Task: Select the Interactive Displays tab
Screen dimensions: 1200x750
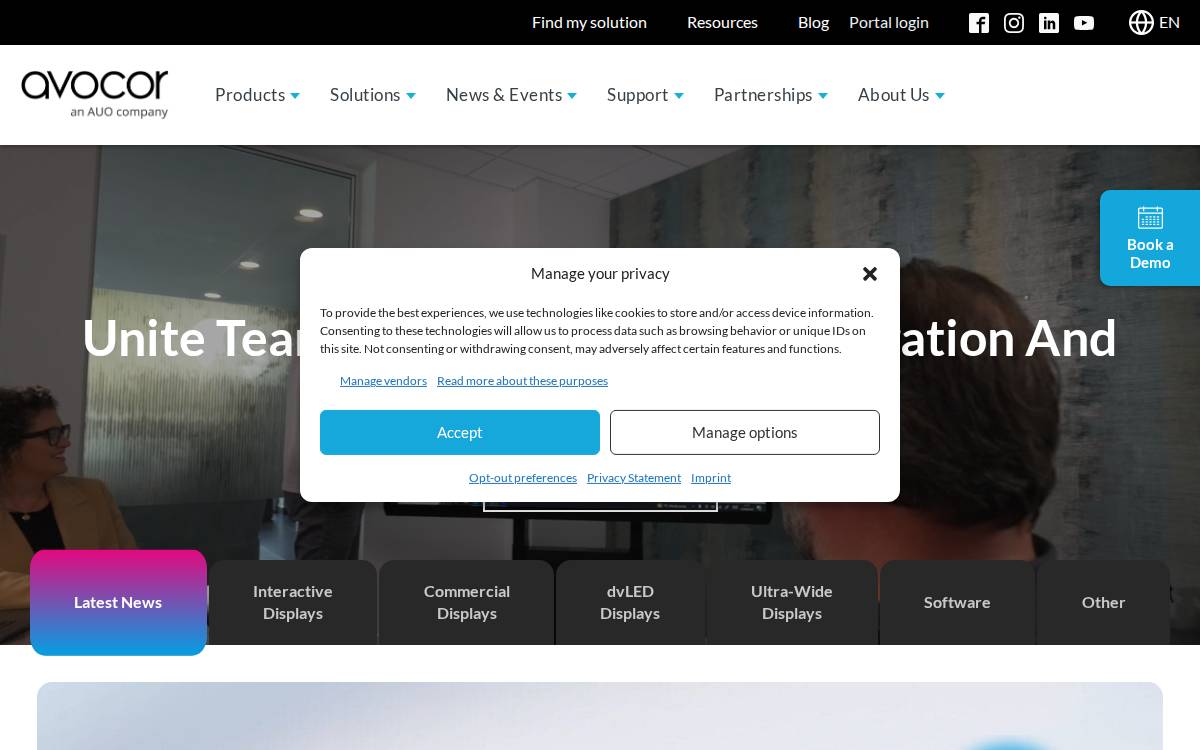Action: pyautogui.click(x=293, y=602)
